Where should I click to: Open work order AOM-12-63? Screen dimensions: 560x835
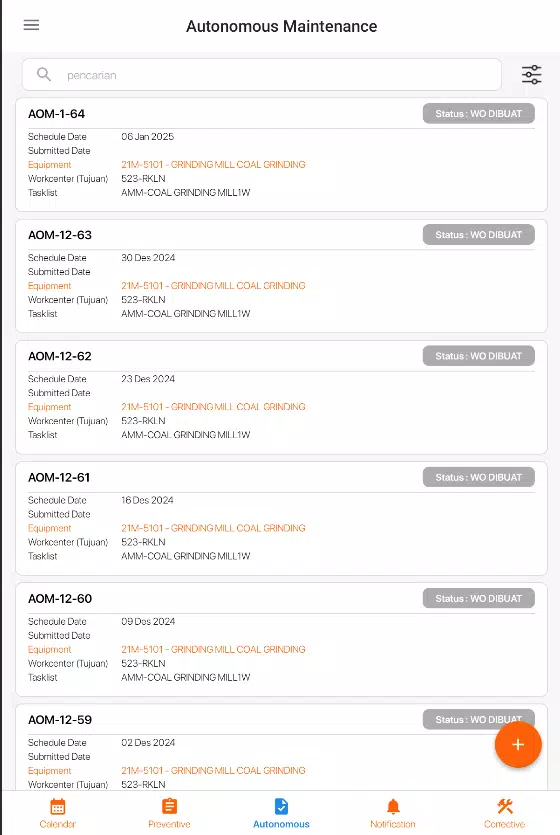pyautogui.click(x=281, y=276)
